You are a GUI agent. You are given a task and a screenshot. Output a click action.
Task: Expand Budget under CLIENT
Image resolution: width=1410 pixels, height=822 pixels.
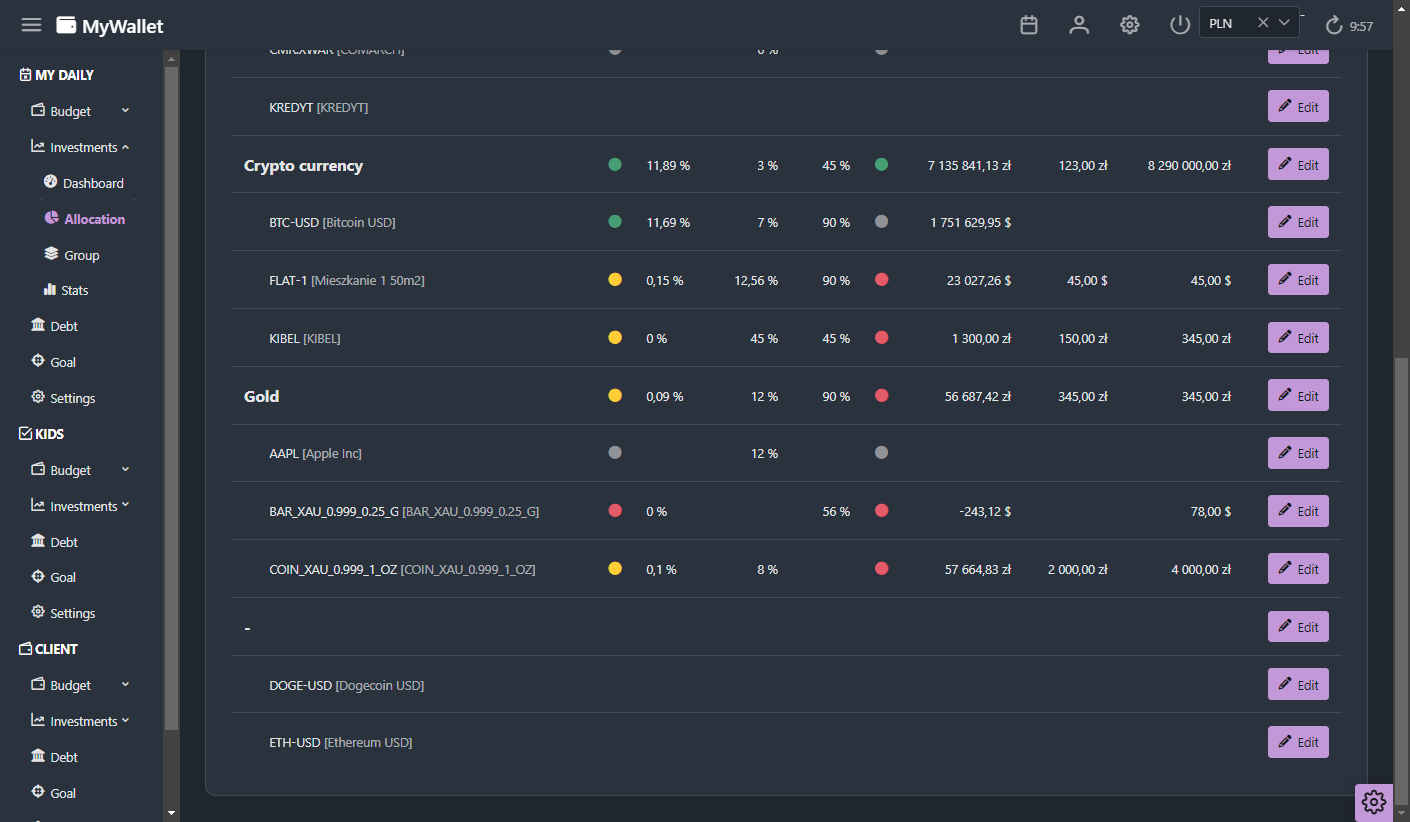(81, 685)
